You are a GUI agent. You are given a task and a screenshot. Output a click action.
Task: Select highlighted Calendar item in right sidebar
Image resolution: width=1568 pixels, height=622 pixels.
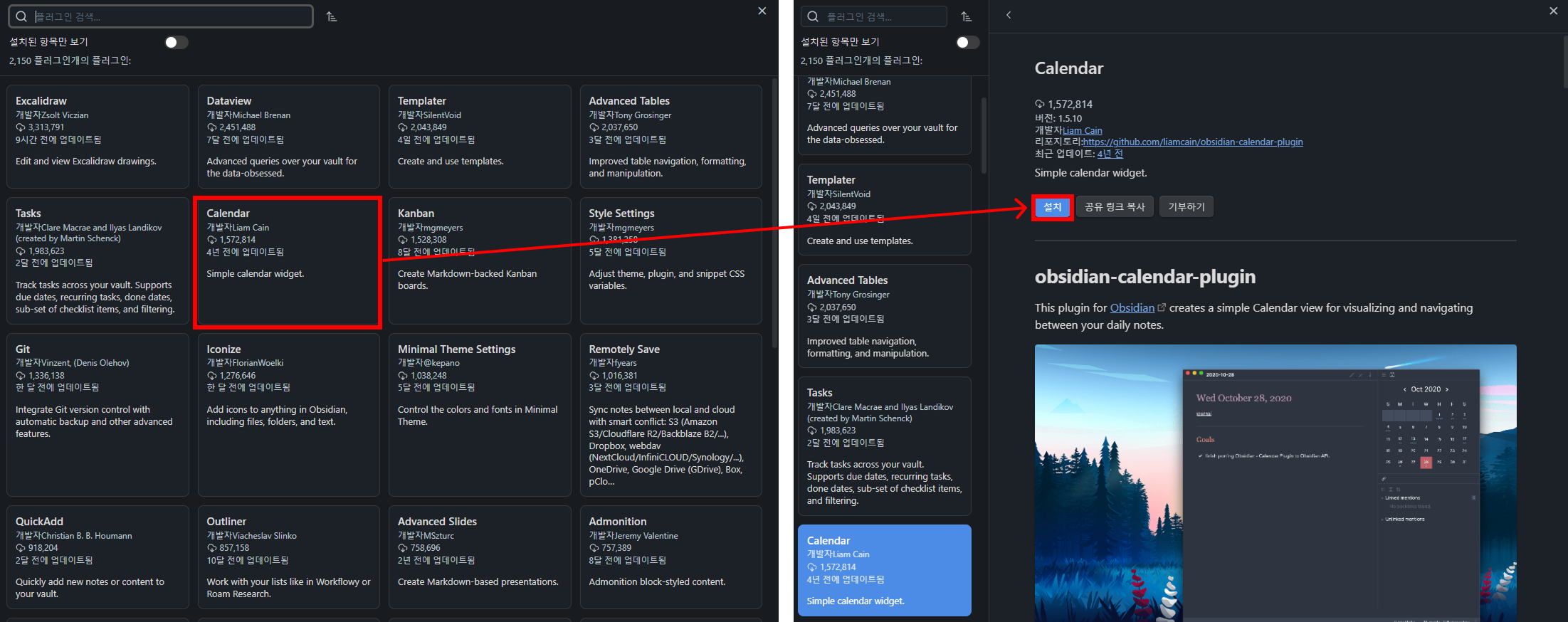(885, 570)
